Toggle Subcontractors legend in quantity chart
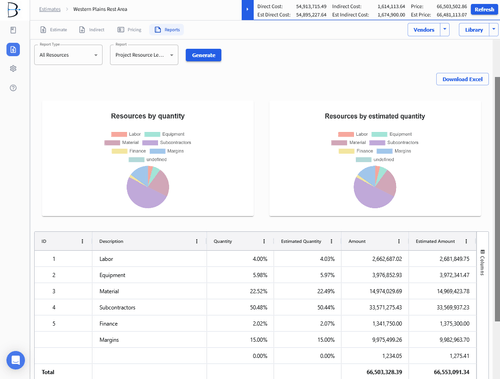Screen dimensions: 500x379 click(167, 142)
